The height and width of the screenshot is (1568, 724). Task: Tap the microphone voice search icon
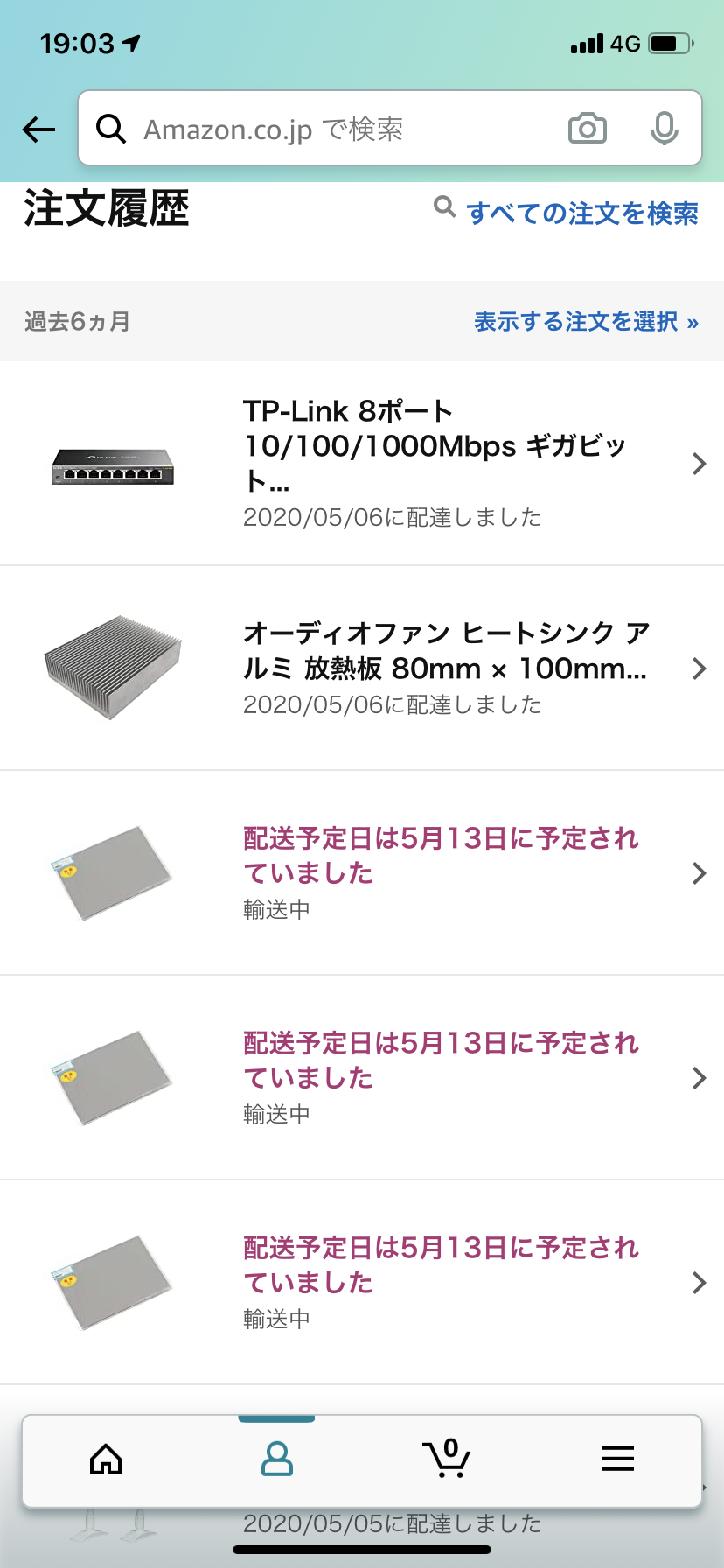(x=664, y=129)
